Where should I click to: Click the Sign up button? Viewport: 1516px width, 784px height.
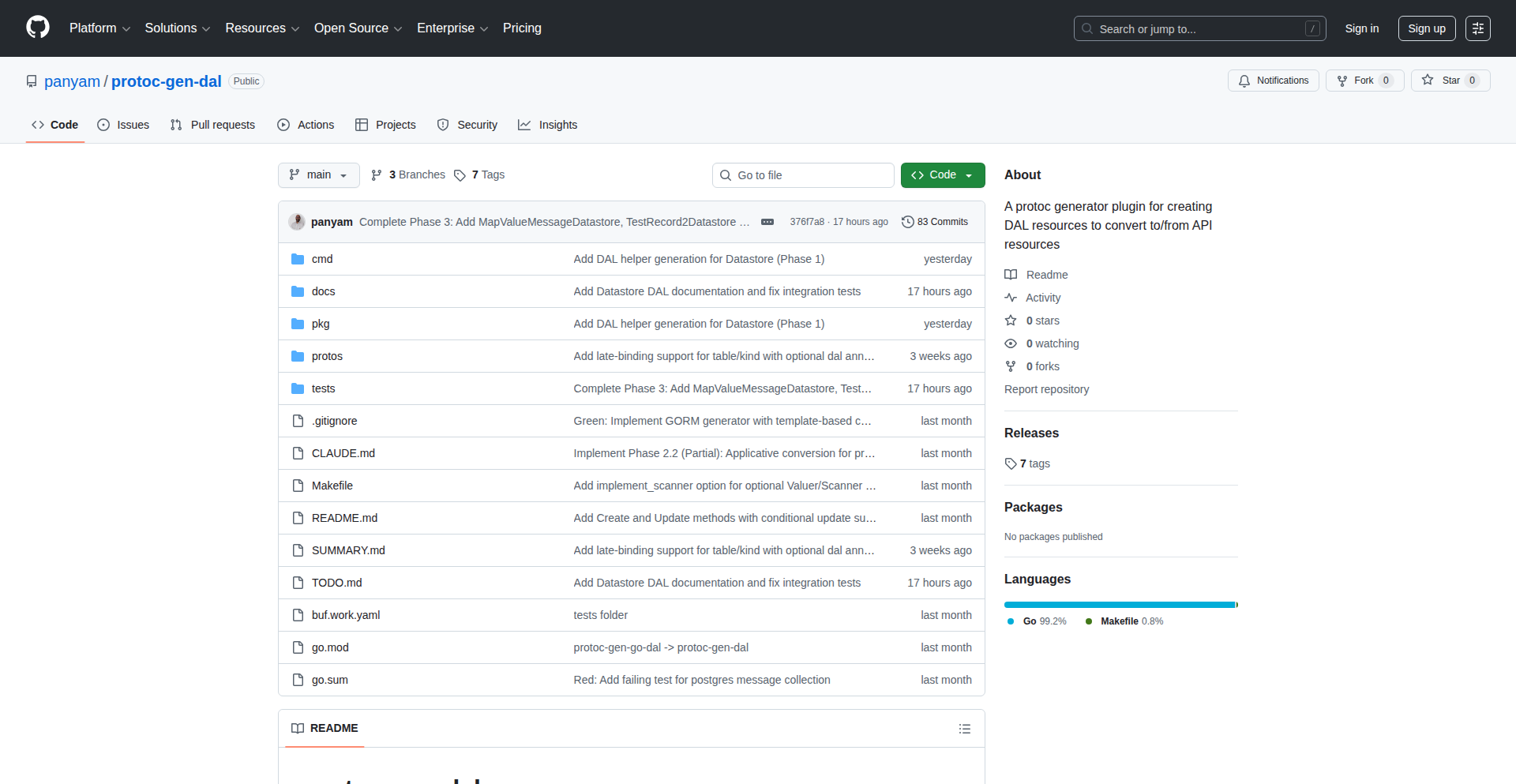(x=1426, y=28)
